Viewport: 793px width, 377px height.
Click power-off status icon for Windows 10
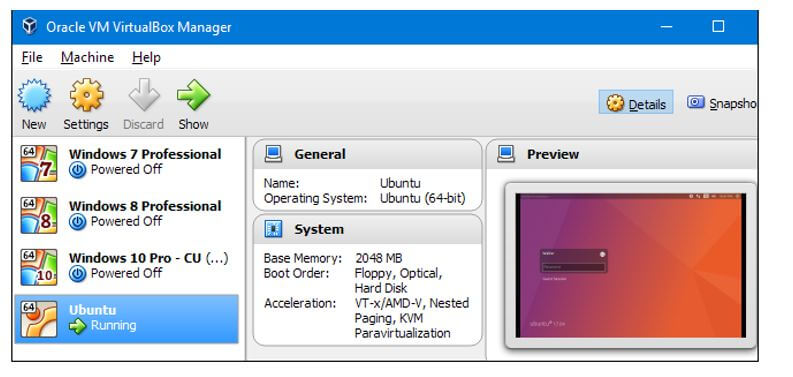[x=78, y=274]
